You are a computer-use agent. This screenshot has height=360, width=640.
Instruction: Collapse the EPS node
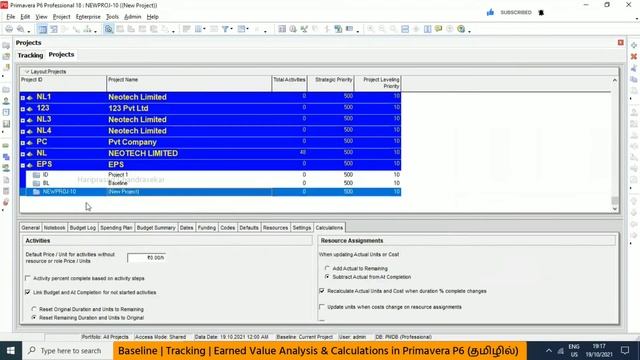coord(23,165)
